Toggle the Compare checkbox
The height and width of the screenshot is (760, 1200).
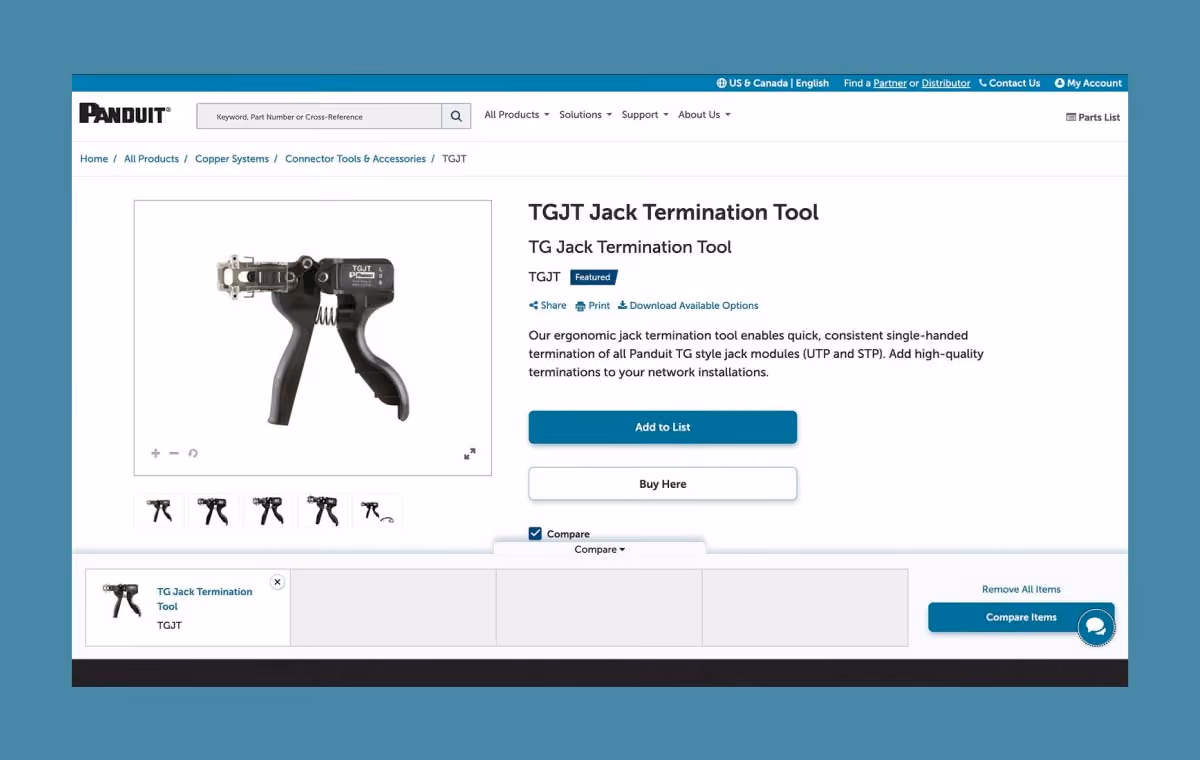tap(535, 534)
